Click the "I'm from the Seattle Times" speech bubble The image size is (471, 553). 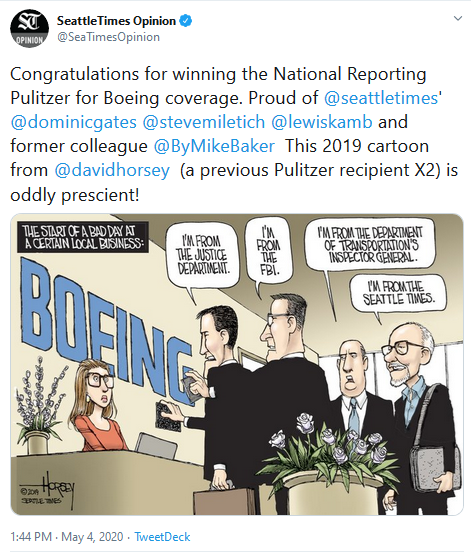click(398, 293)
